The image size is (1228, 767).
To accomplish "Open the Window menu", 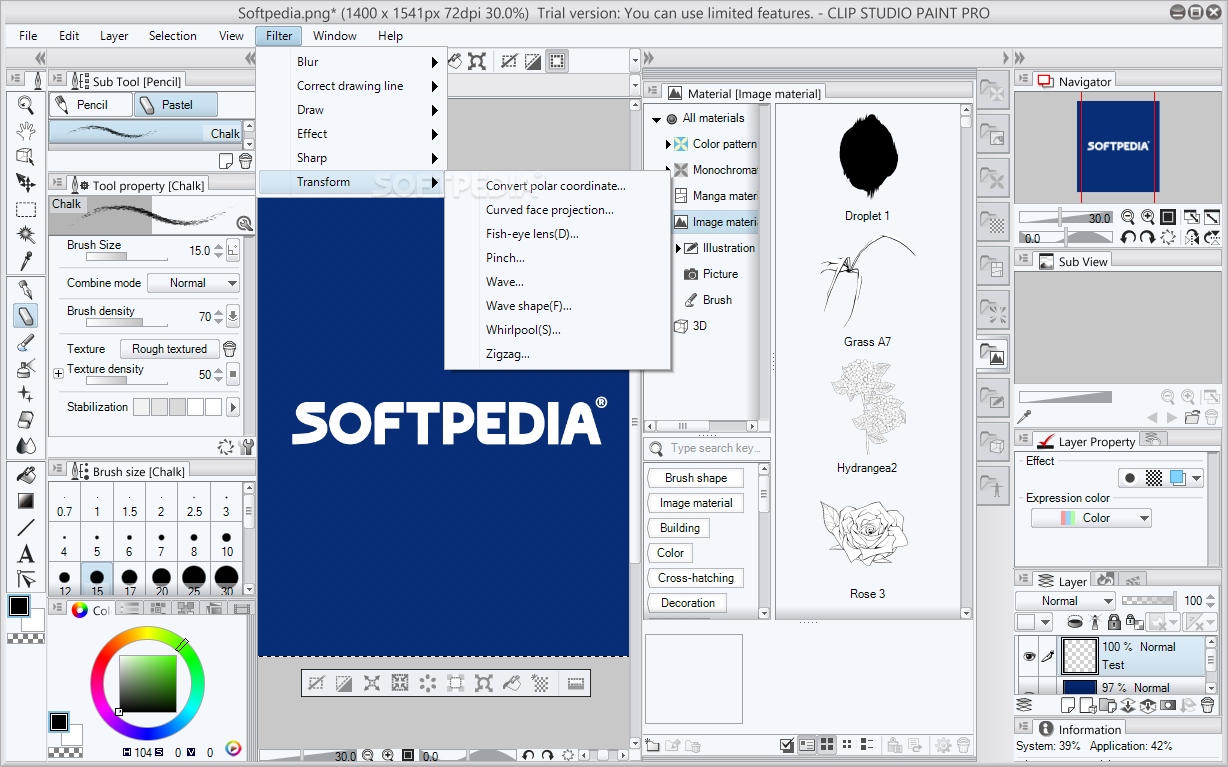I will [335, 36].
